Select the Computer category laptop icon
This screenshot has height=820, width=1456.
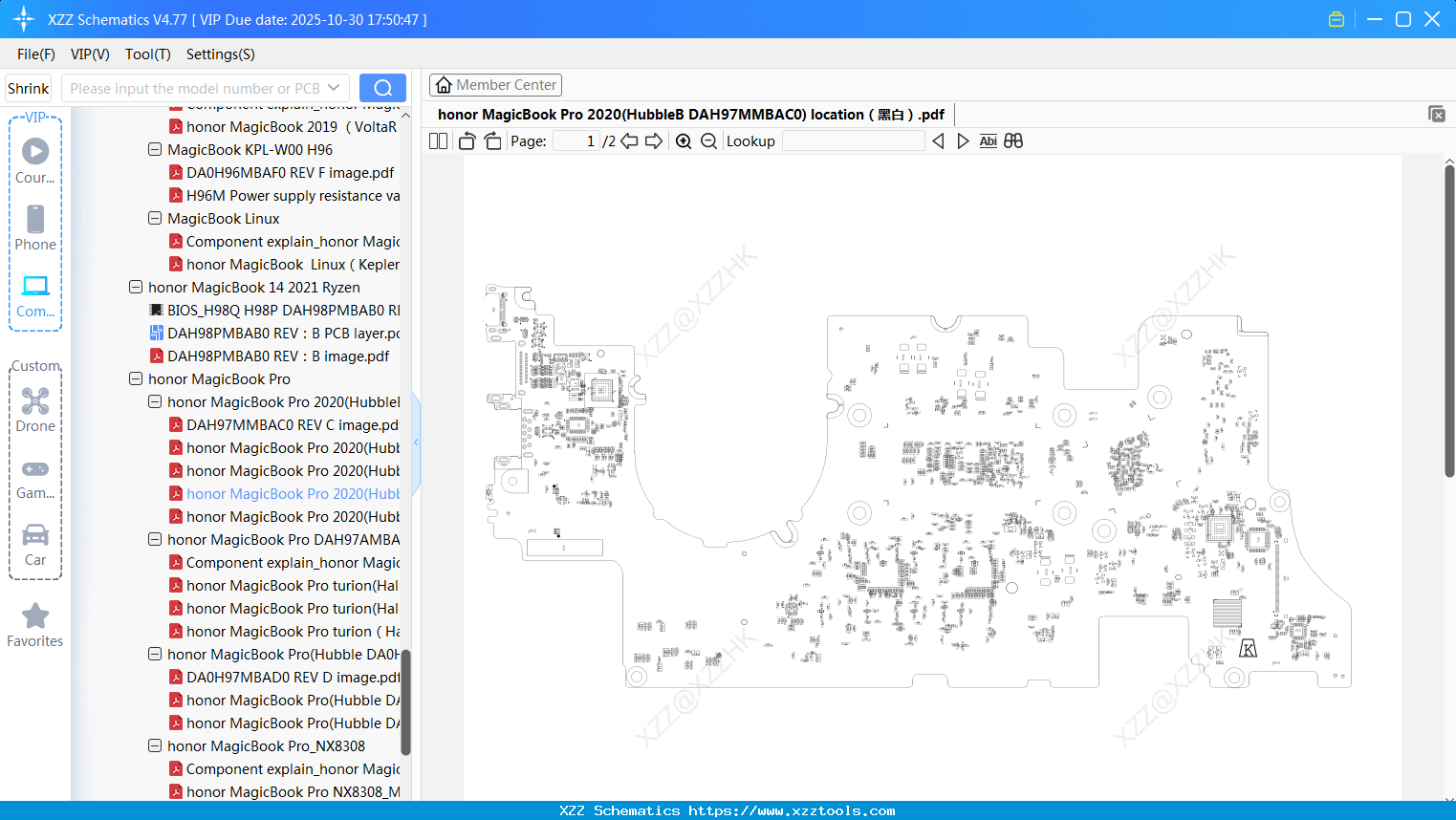coord(35,295)
